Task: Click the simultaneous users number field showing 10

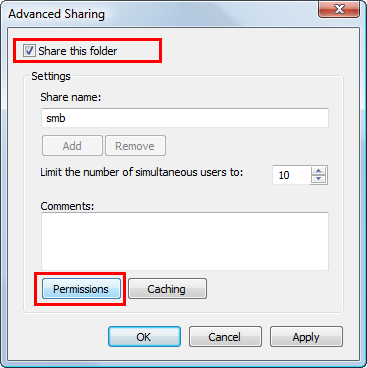Action: click(x=292, y=175)
